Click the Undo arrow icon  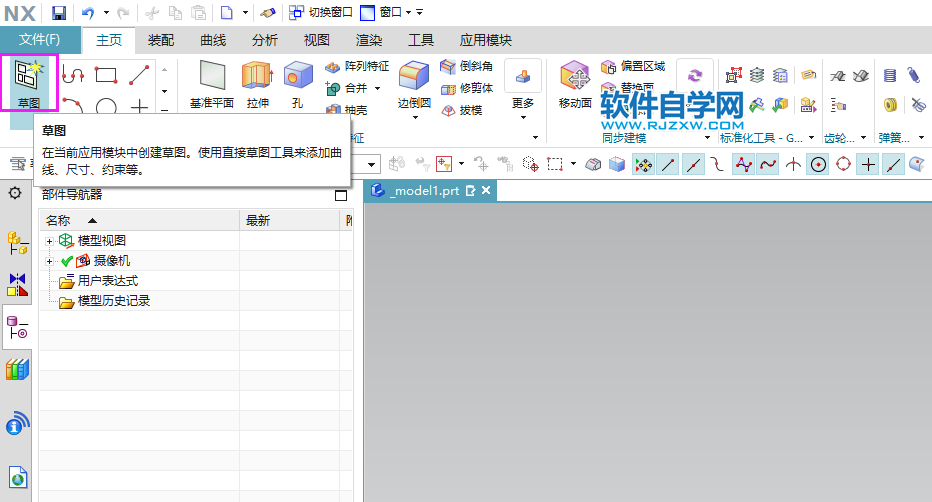click(x=88, y=12)
